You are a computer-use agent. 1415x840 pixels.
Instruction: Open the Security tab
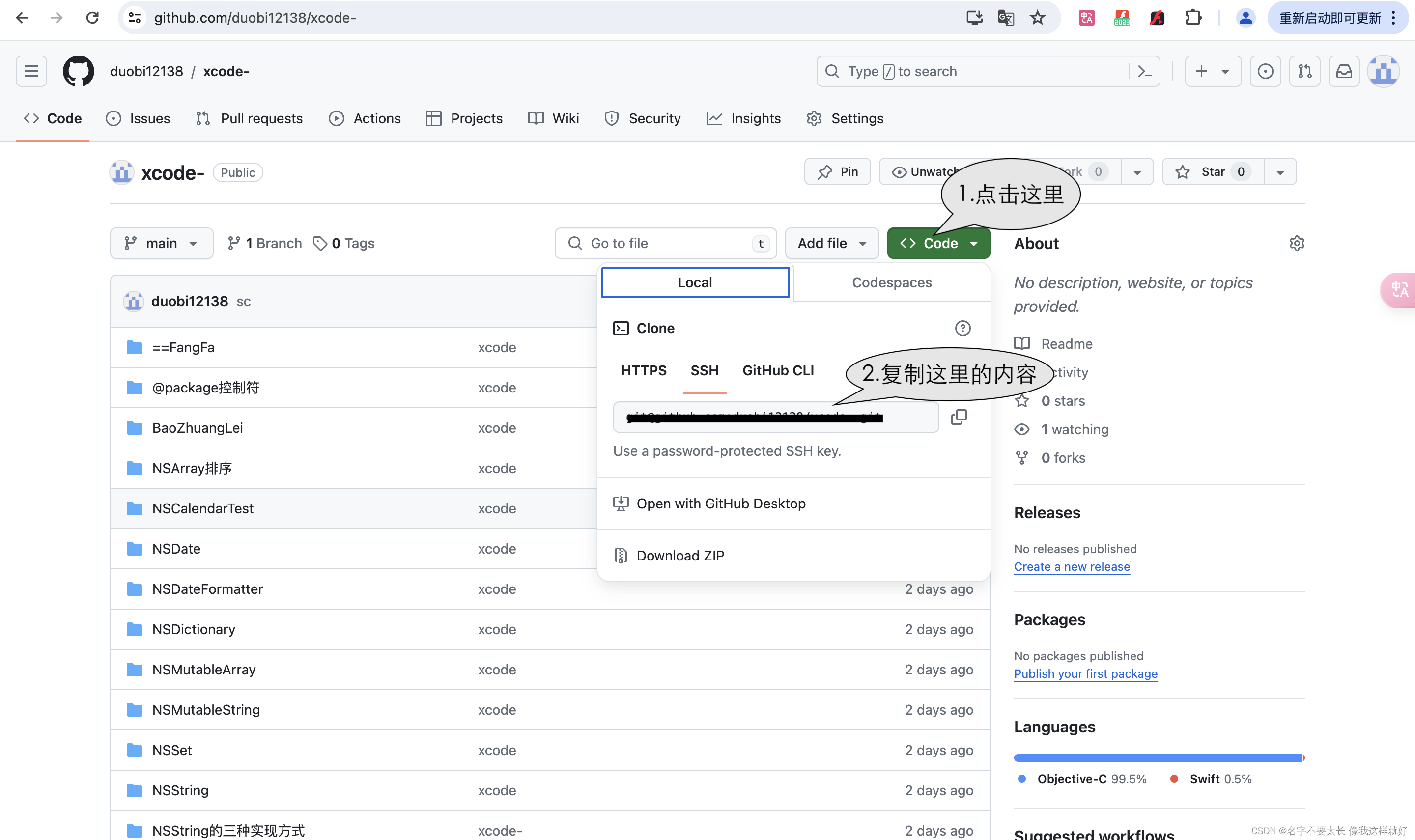point(643,118)
